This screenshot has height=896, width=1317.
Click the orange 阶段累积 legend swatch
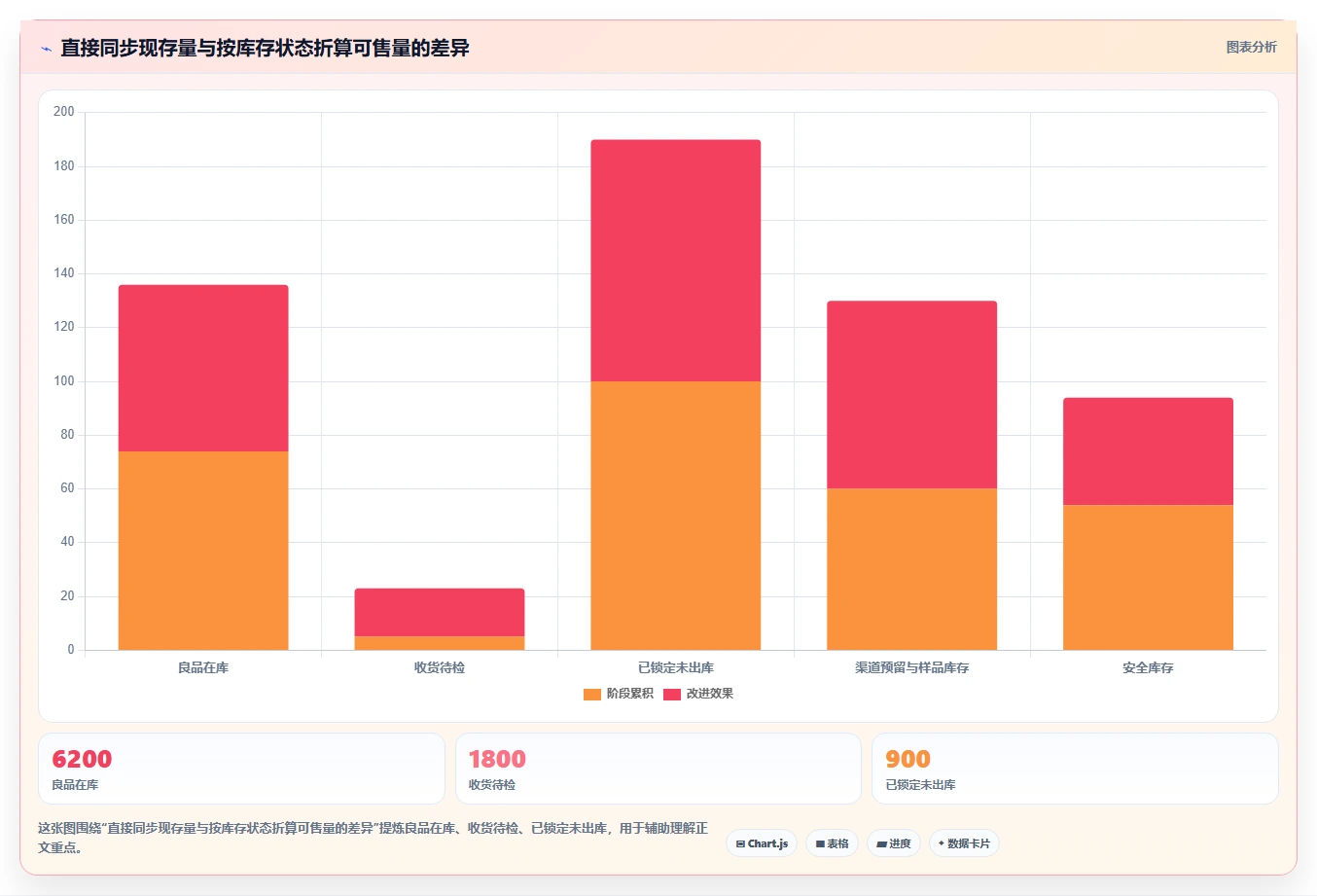[592, 694]
